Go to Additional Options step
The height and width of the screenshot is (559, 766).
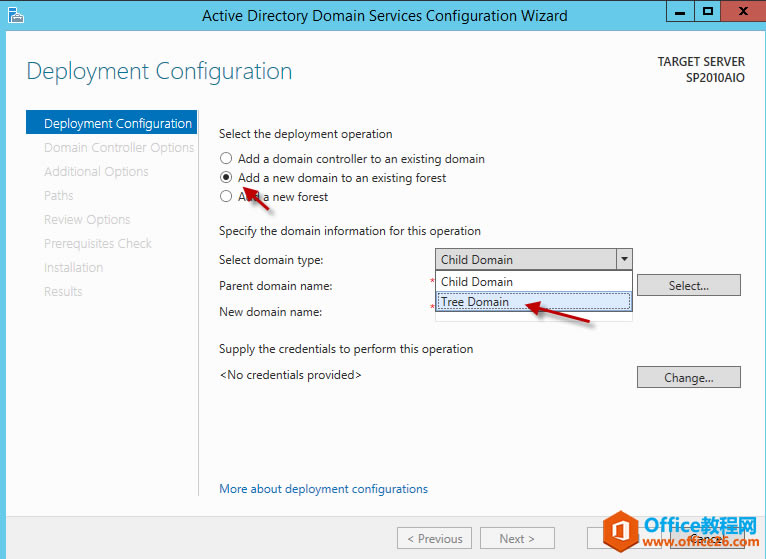coord(96,172)
